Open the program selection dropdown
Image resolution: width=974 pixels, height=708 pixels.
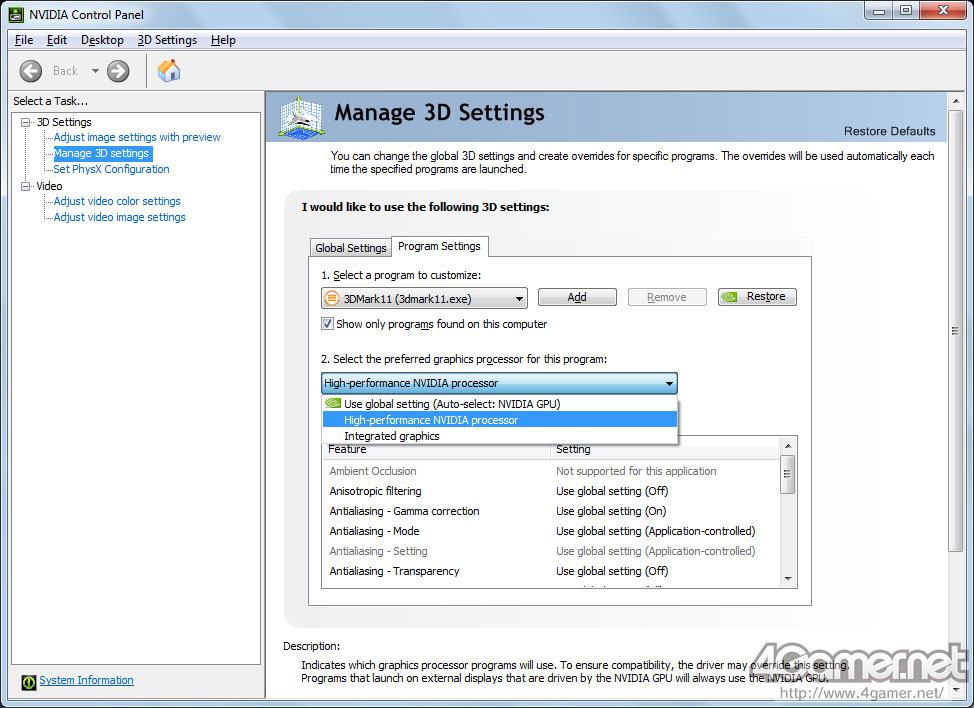tap(424, 298)
